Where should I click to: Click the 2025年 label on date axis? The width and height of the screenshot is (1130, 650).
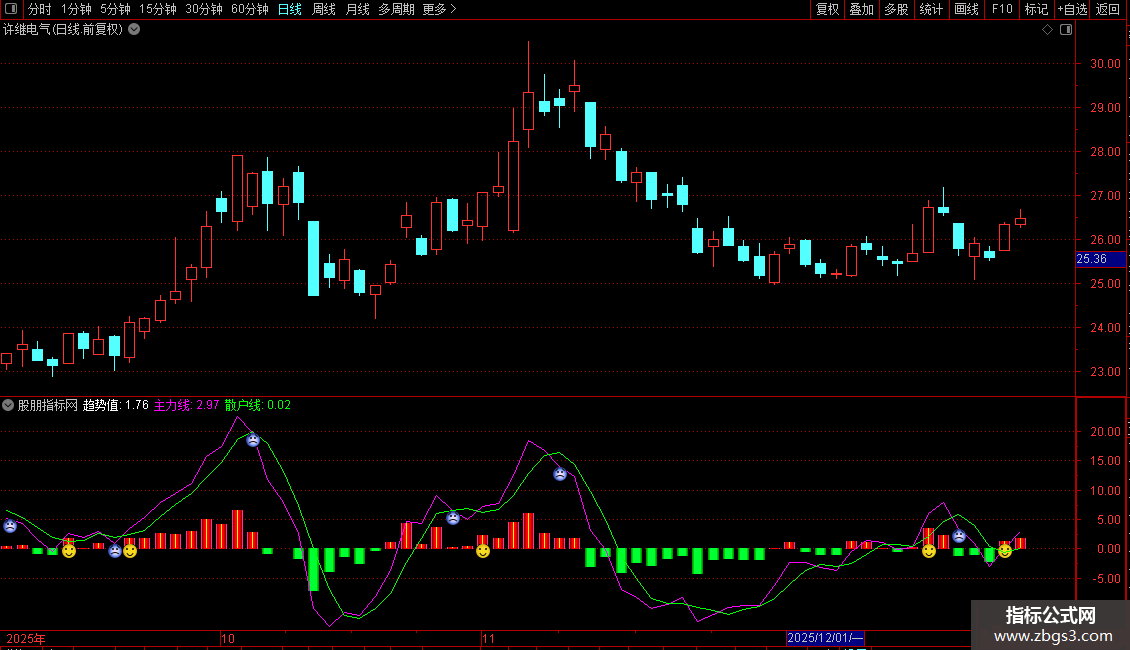tap(26, 638)
